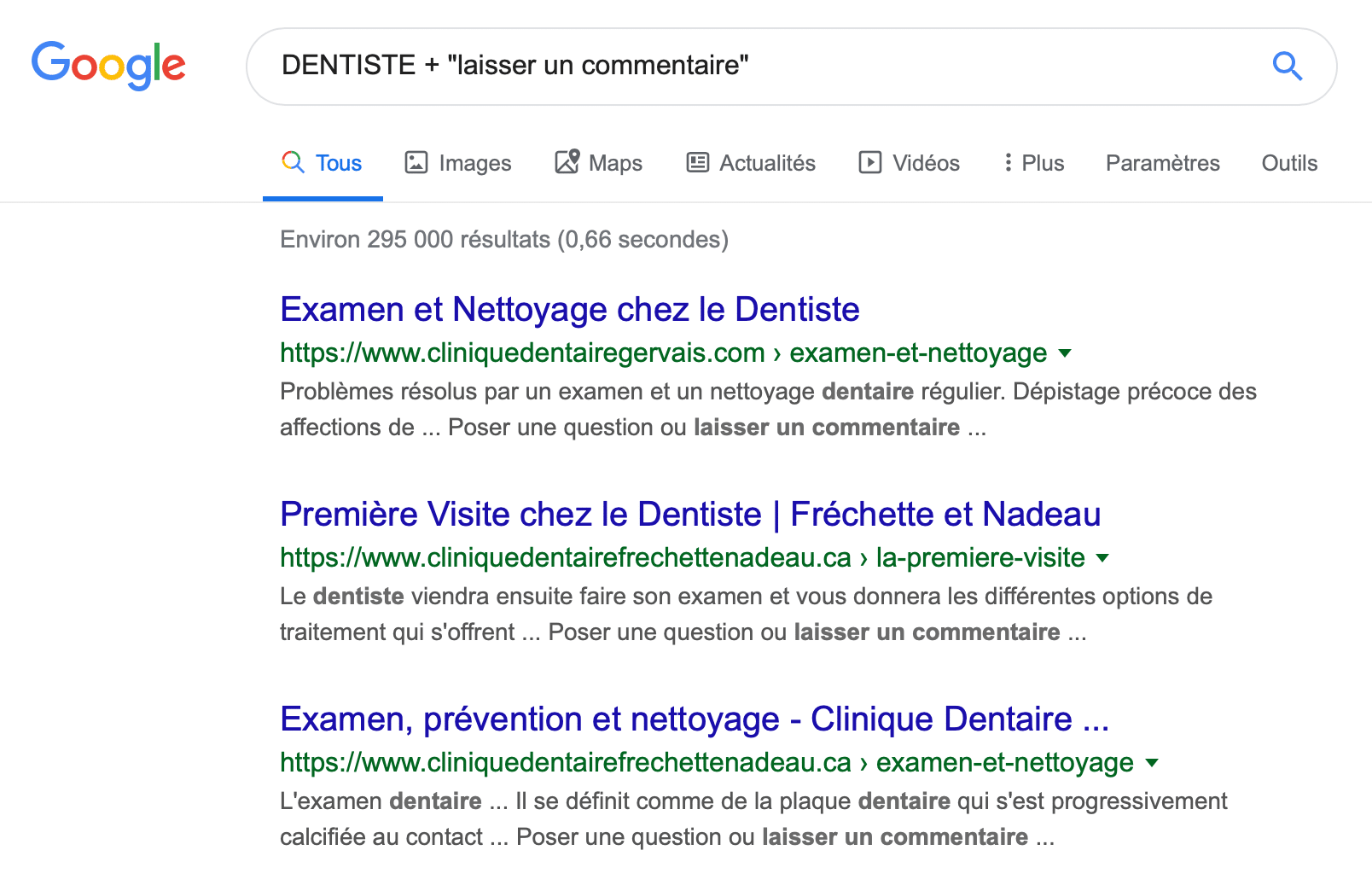Click the Google logo

click(108, 65)
